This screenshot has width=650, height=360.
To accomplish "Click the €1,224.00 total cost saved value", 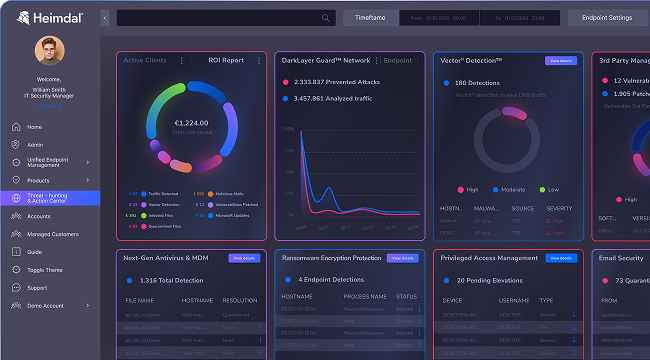I will (x=192, y=123).
